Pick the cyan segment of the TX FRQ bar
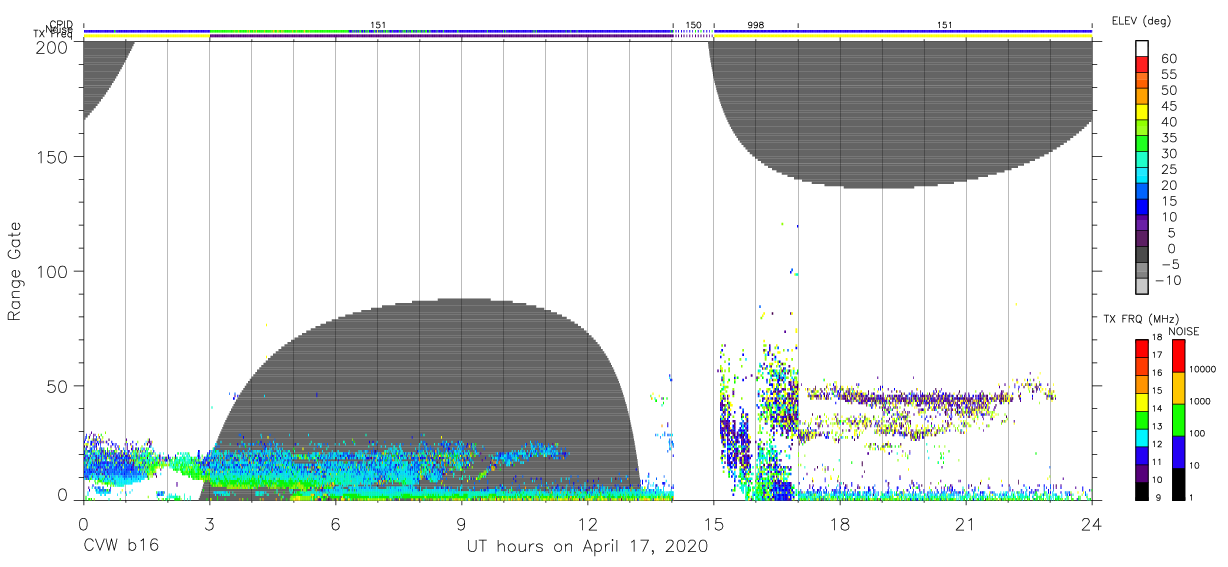1228x567 pixels. coord(1141,438)
